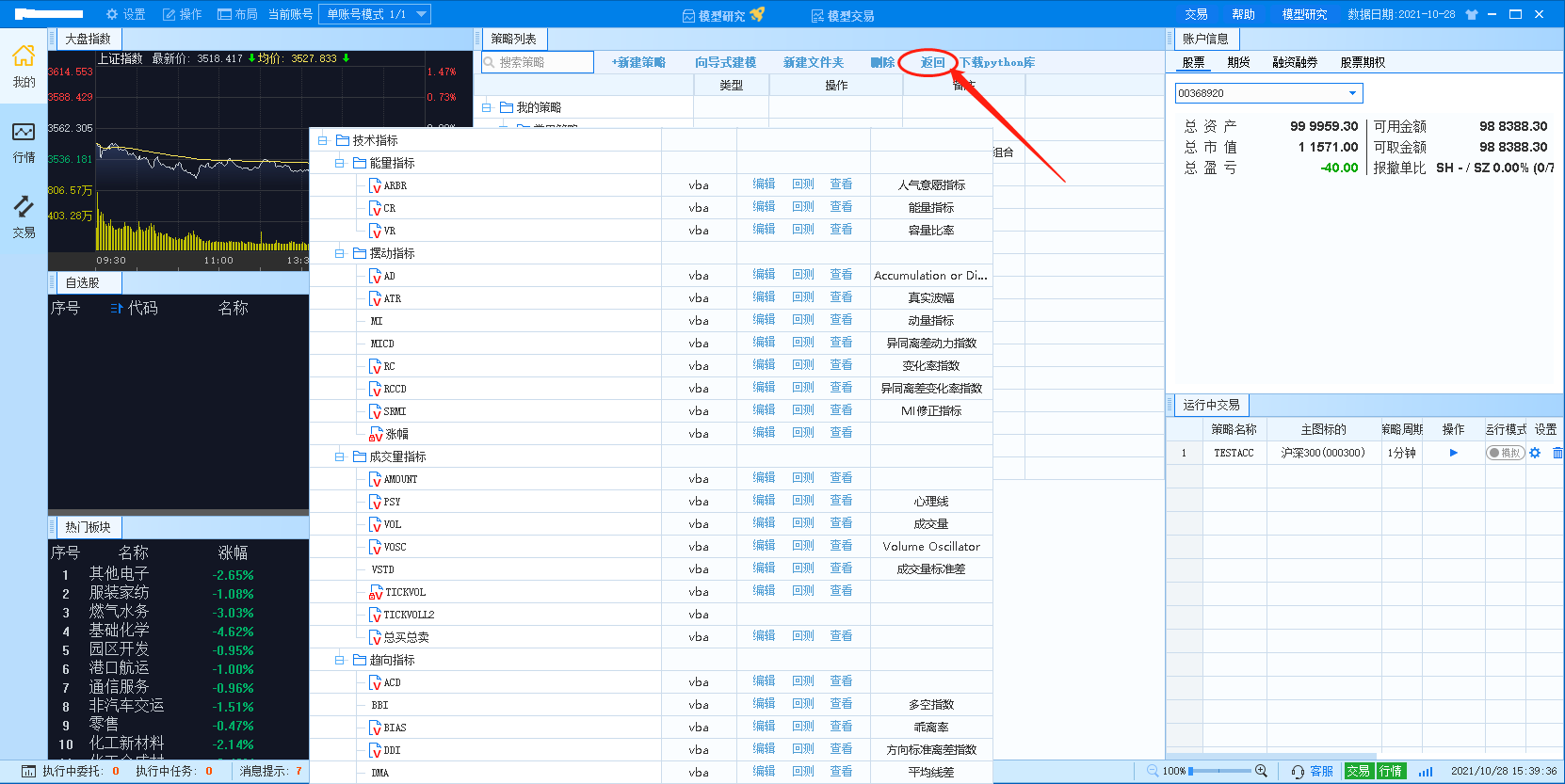Click the 消息提示 status entry
The height and width of the screenshot is (784, 1565).
coord(270,771)
